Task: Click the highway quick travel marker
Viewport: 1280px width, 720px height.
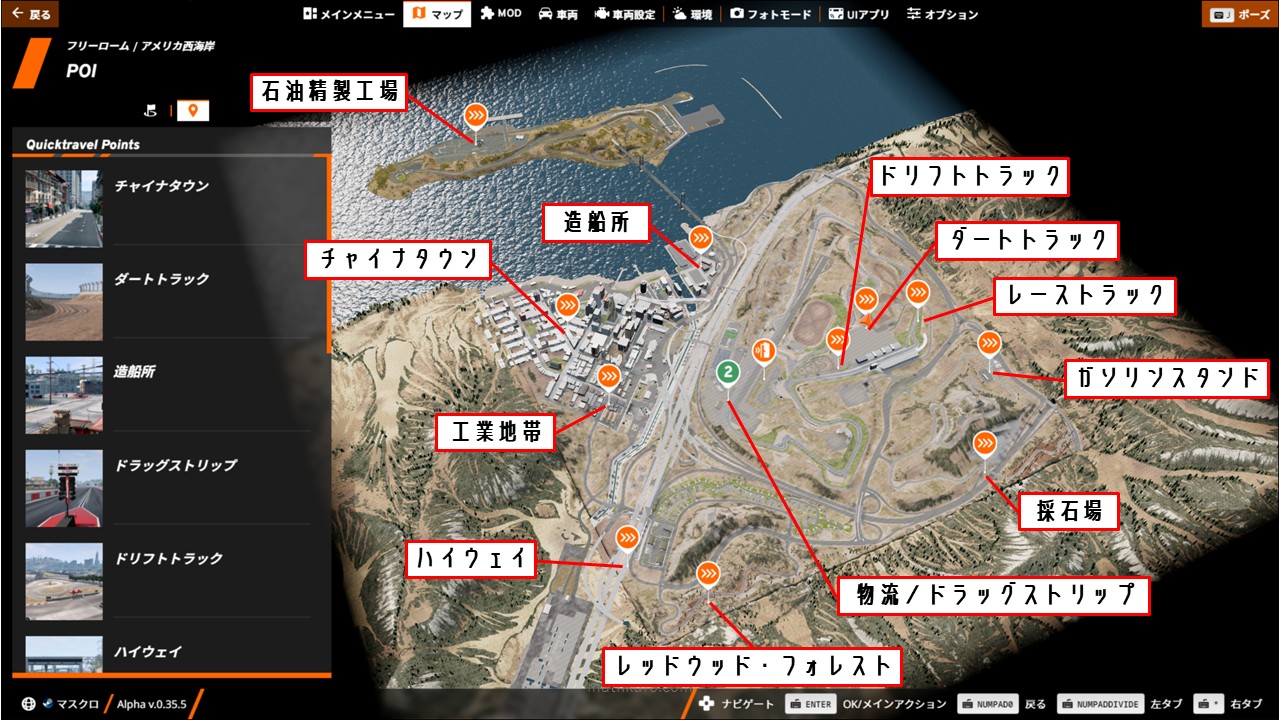Action: (x=627, y=538)
